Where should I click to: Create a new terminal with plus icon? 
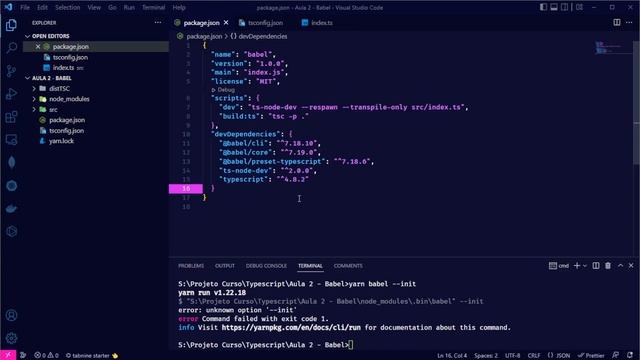pyautogui.click(x=577, y=266)
